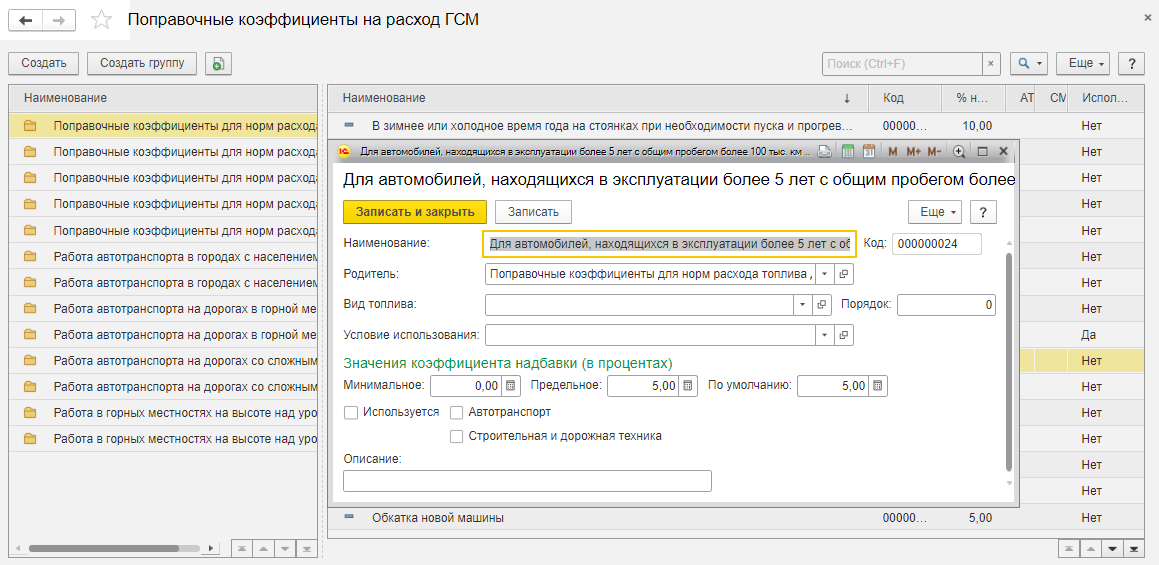
Task: Click the M+ memory add button
Action: [913, 152]
